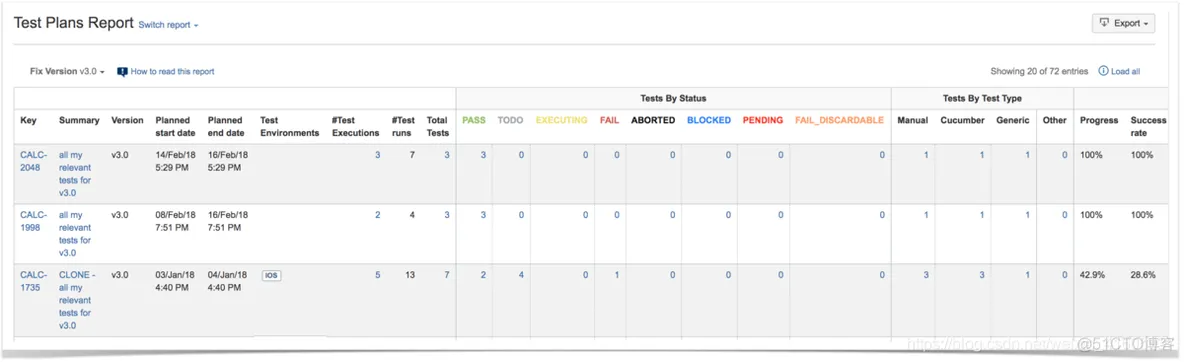Click the Cucumber test type header
This screenshot has height=362, width=1184.
click(x=963, y=120)
